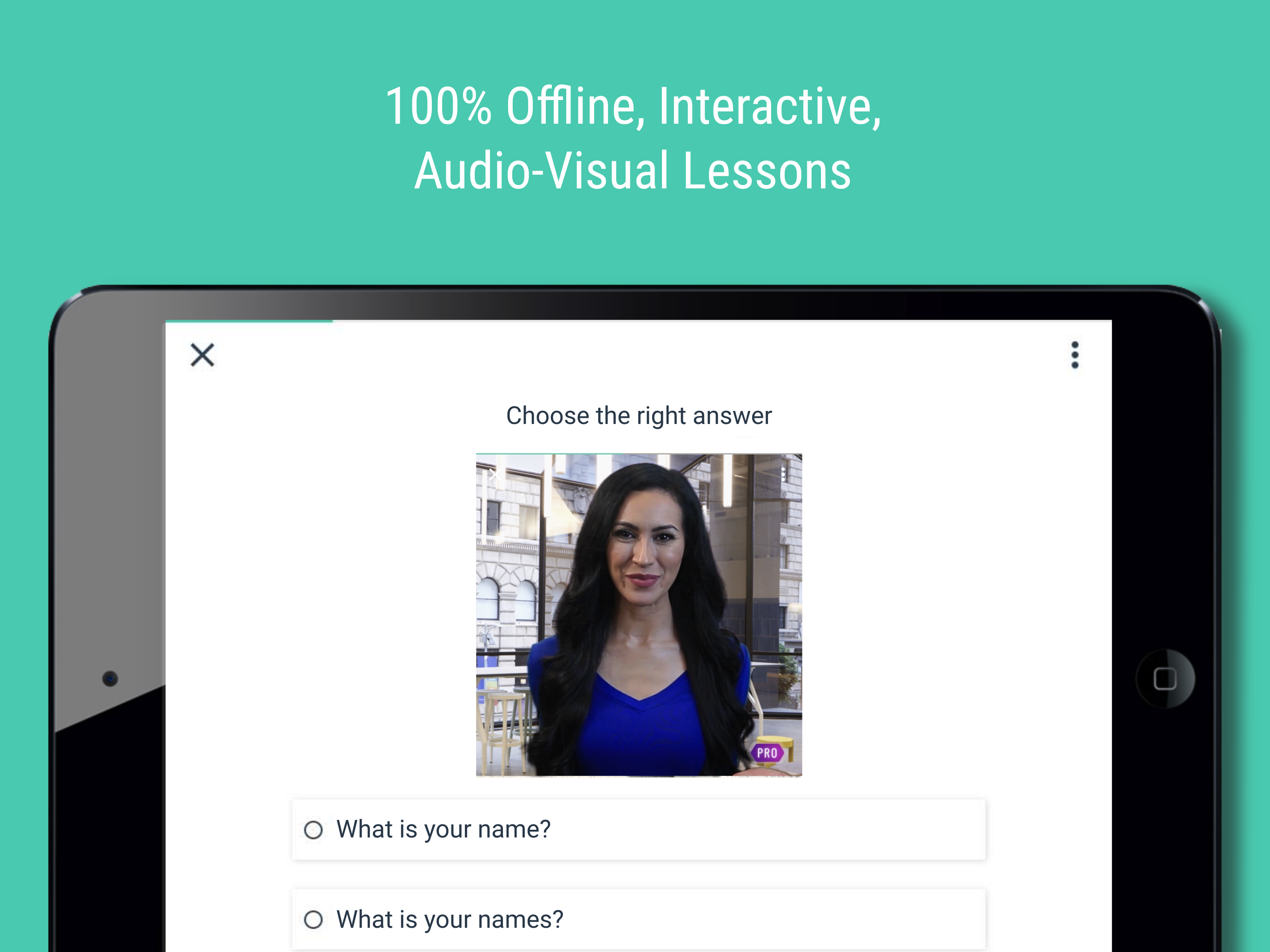Select radio button for 'What is your names?'

(313, 920)
